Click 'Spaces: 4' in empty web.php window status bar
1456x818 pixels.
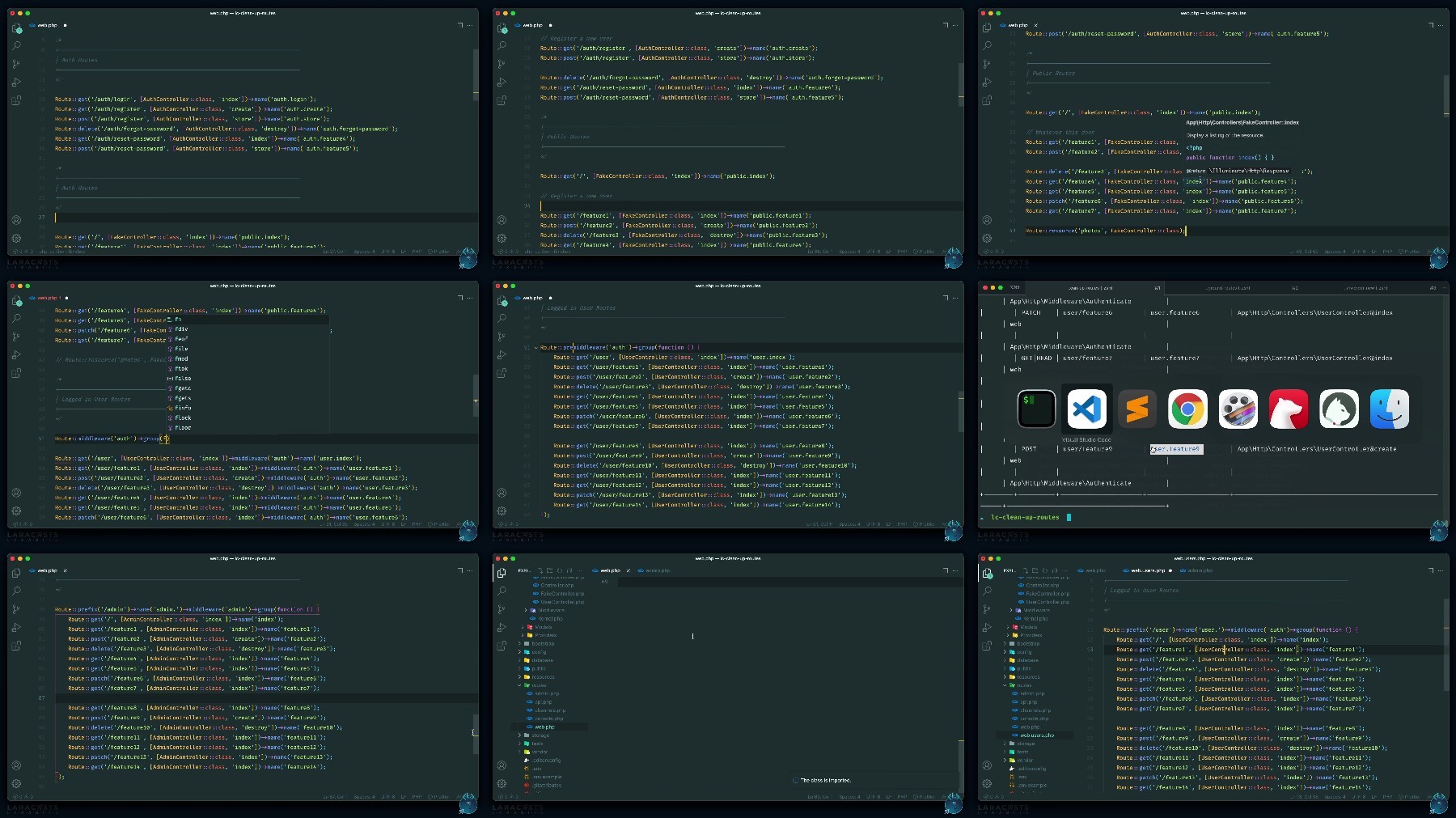point(849,797)
